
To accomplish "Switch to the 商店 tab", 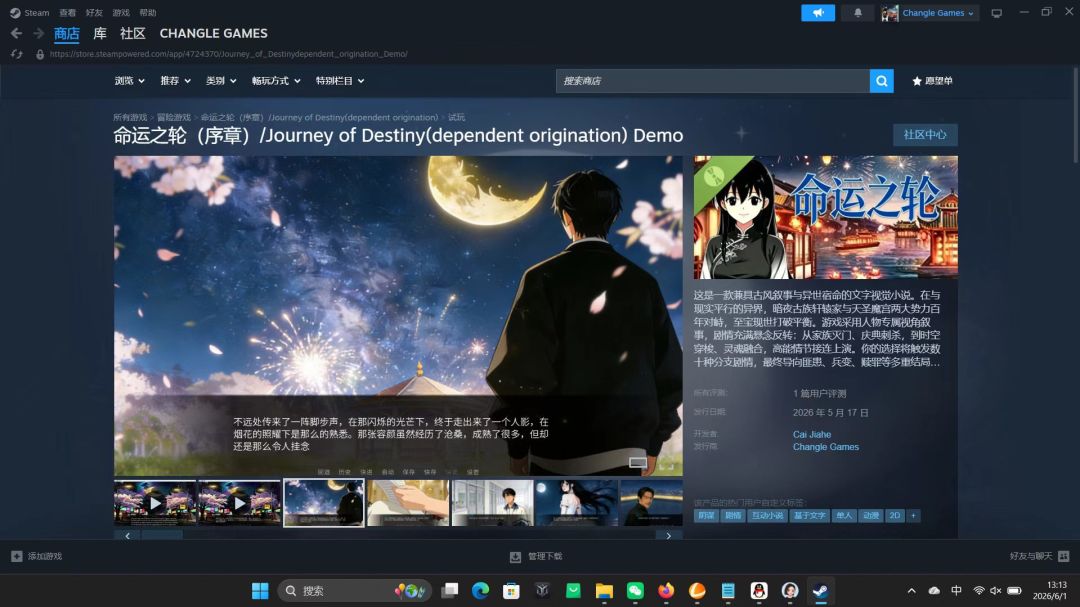I will (67, 33).
